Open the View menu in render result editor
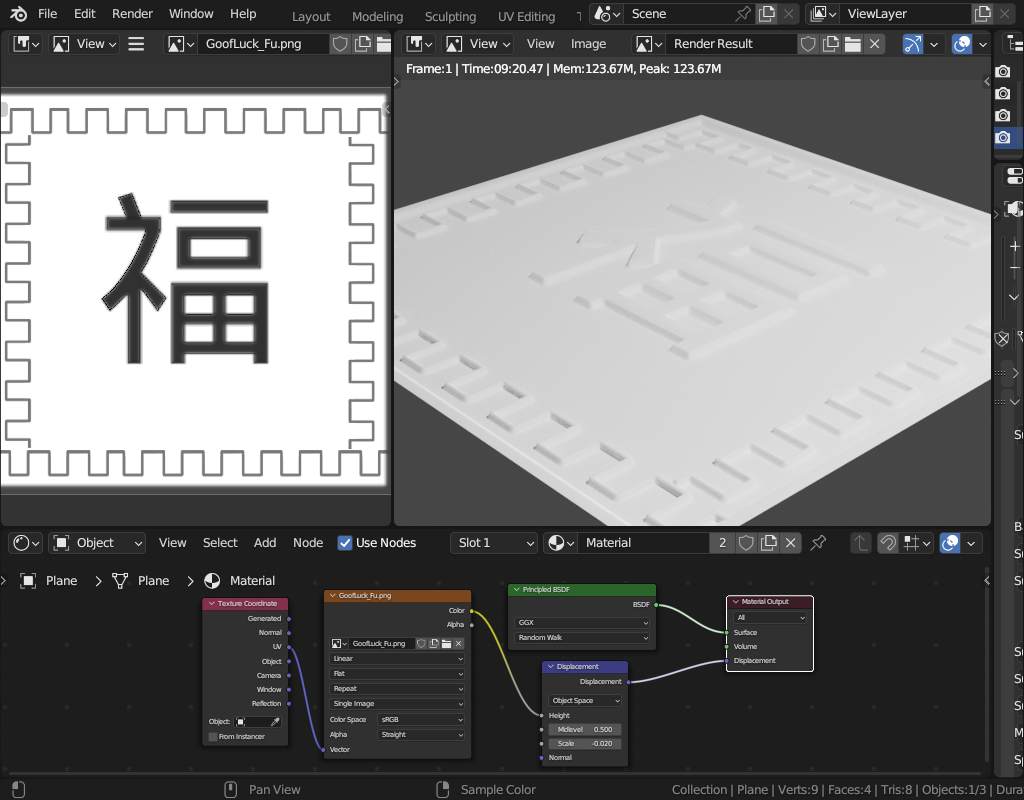Viewport: 1024px width, 800px height. point(540,44)
